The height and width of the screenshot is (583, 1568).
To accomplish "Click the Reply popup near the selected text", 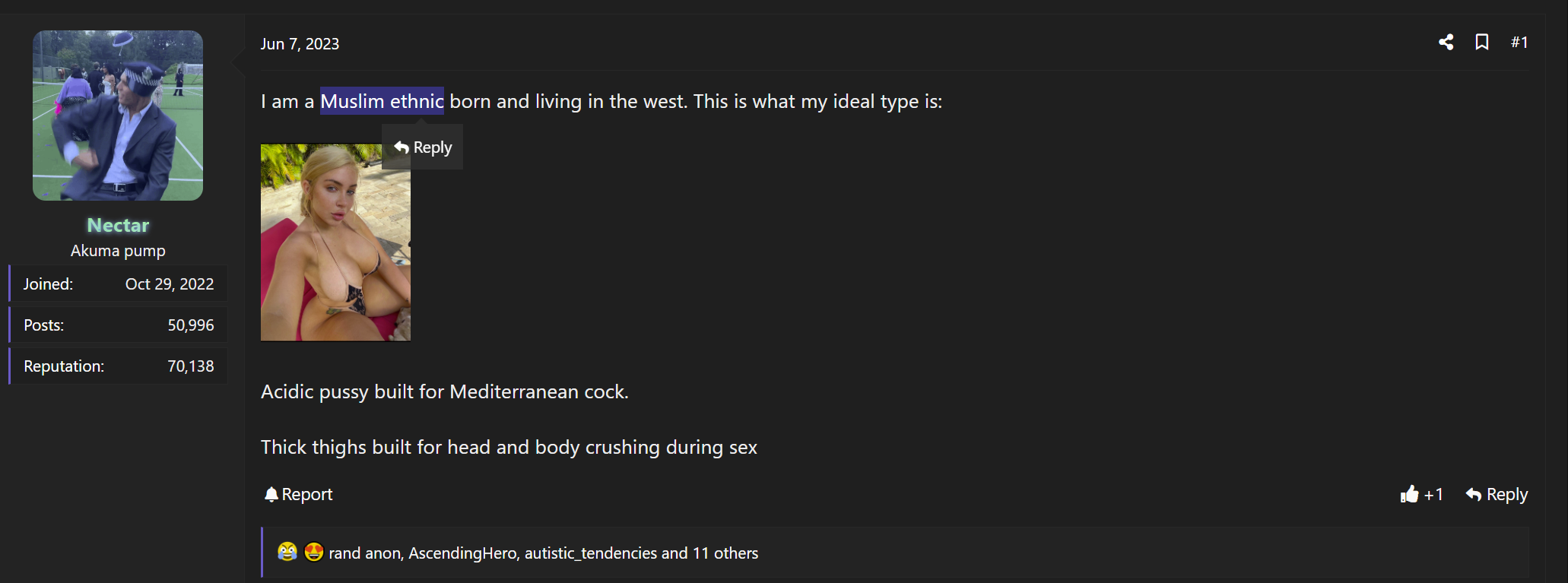I will tap(423, 147).
